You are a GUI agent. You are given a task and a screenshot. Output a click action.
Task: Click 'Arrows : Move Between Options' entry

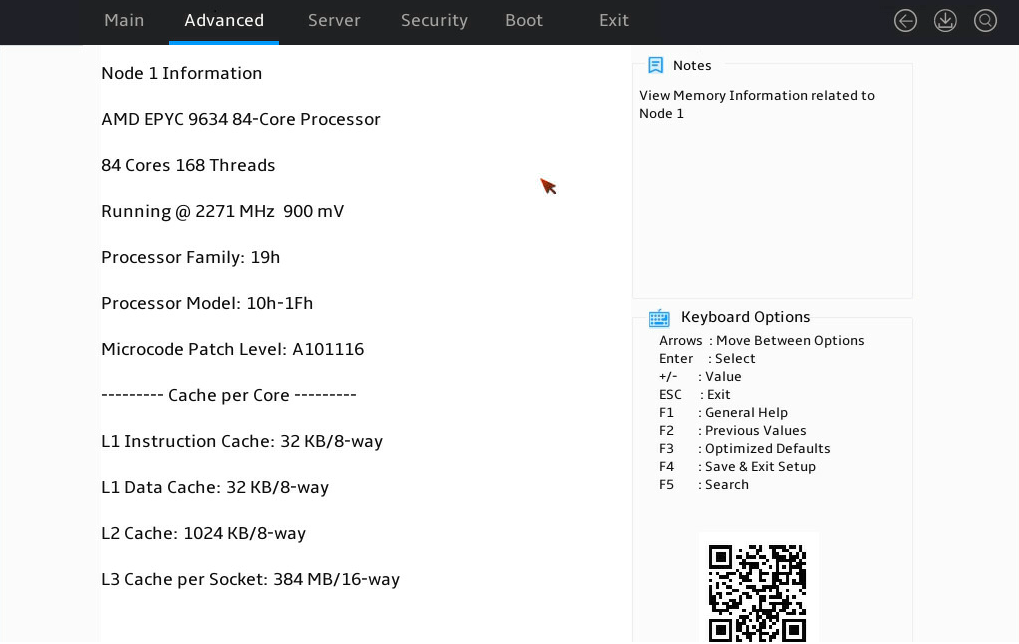[x=762, y=341]
